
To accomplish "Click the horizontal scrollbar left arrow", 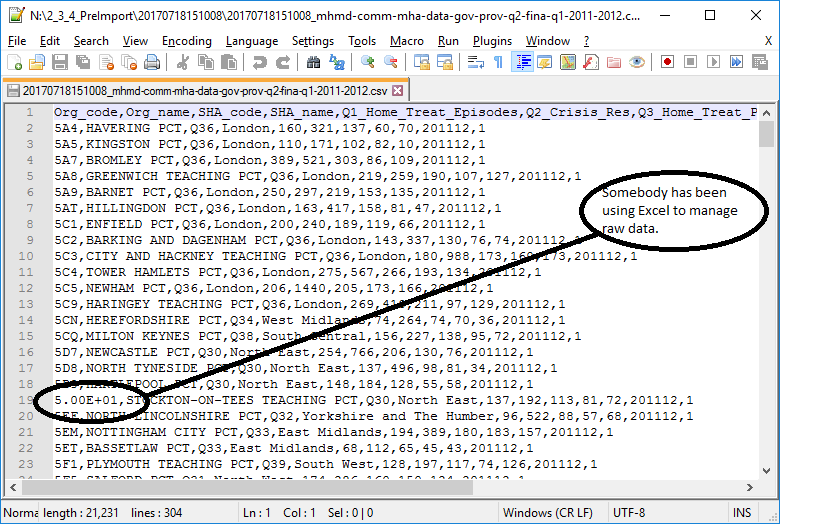I will [x=14, y=487].
